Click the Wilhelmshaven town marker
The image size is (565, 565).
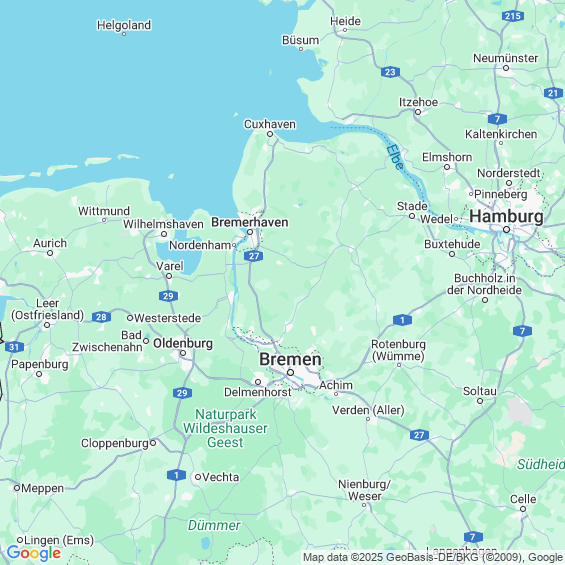(x=164, y=234)
